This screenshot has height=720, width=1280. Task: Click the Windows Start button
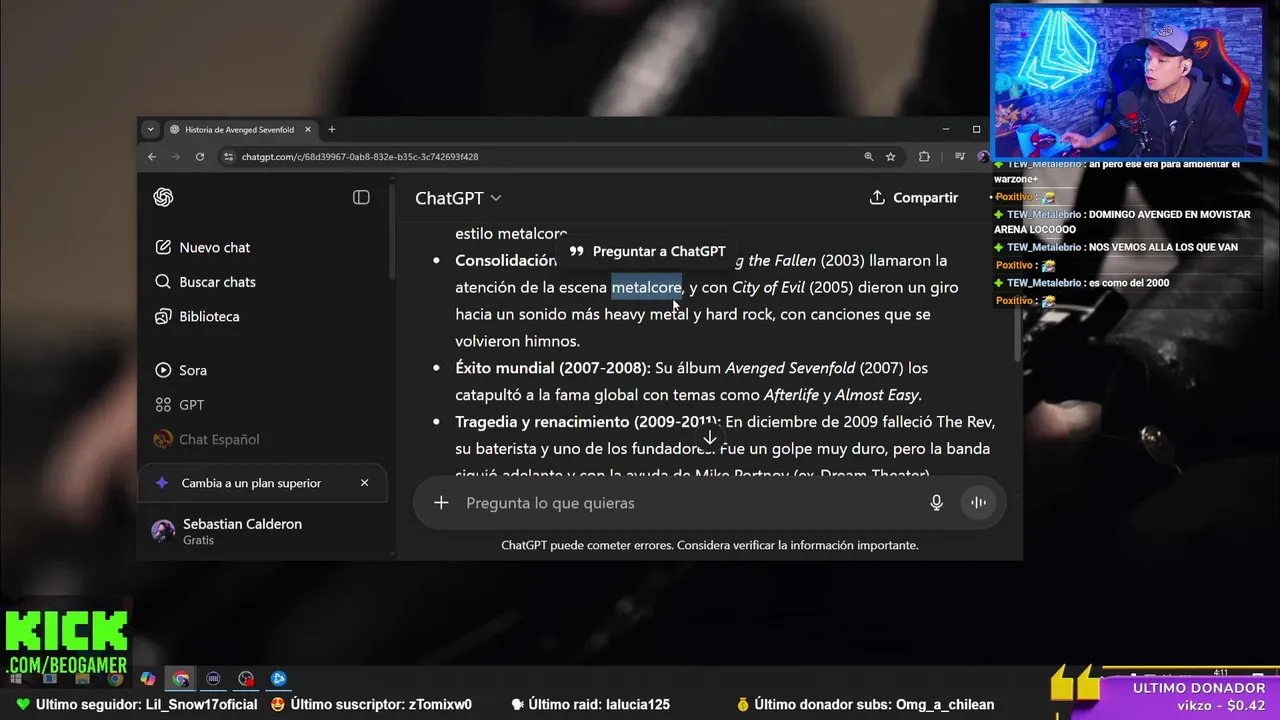pyautogui.click(x=18, y=679)
